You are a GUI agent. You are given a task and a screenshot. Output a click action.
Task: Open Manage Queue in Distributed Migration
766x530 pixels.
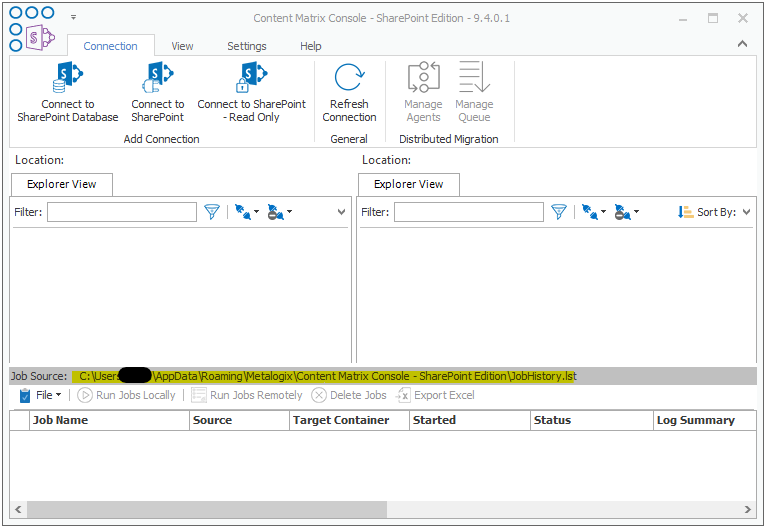pos(474,92)
